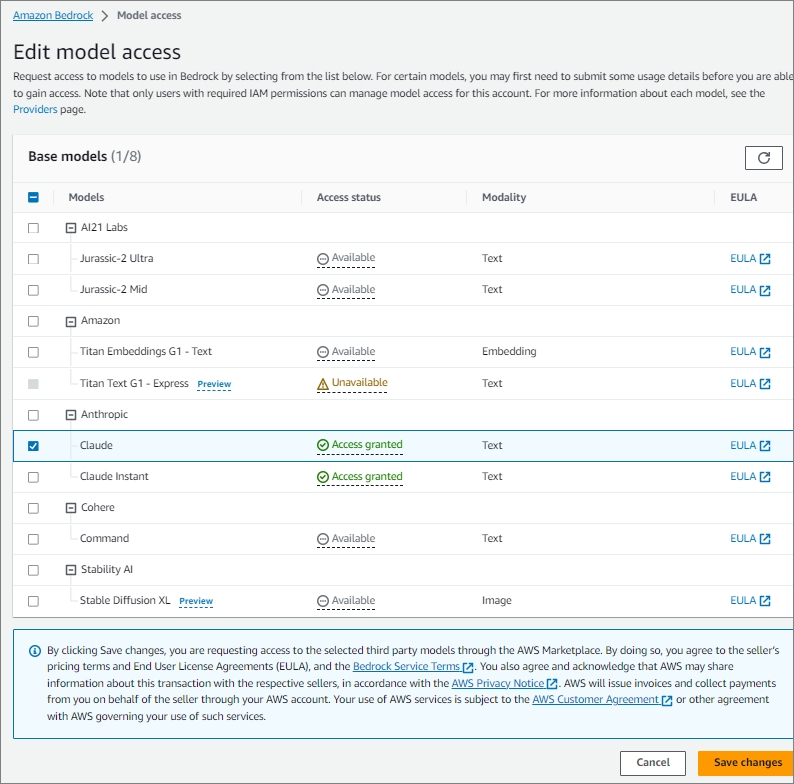
Task: Click the Unavailable warning triangle icon
Action: [x=323, y=384]
